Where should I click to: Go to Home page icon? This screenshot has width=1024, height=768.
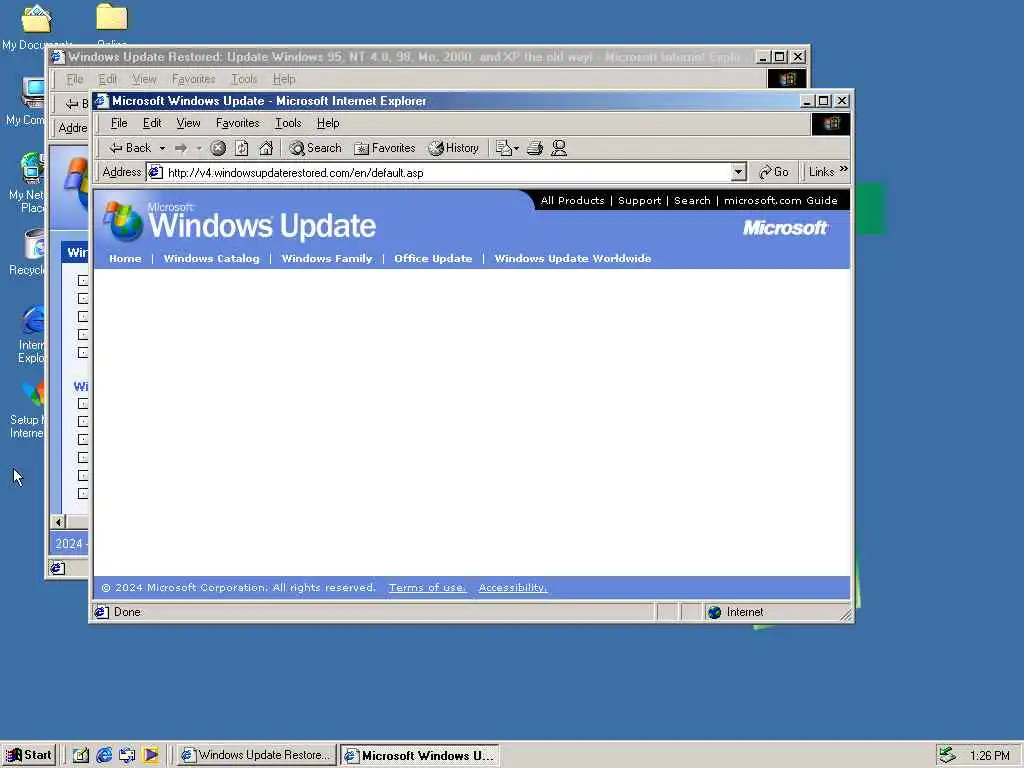pyautogui.click(x=266, y=148)
